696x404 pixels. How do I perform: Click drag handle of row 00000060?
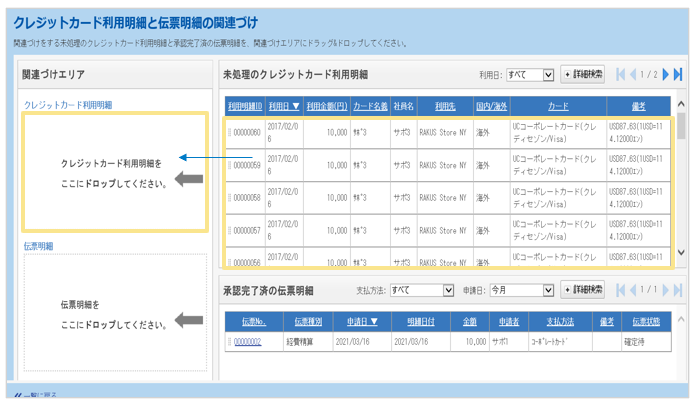pyautogui.click(x=229, y=133)
